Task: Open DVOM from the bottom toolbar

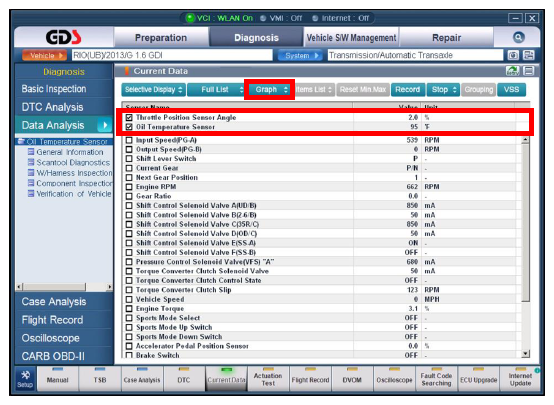Action: (x=352, y=379)
